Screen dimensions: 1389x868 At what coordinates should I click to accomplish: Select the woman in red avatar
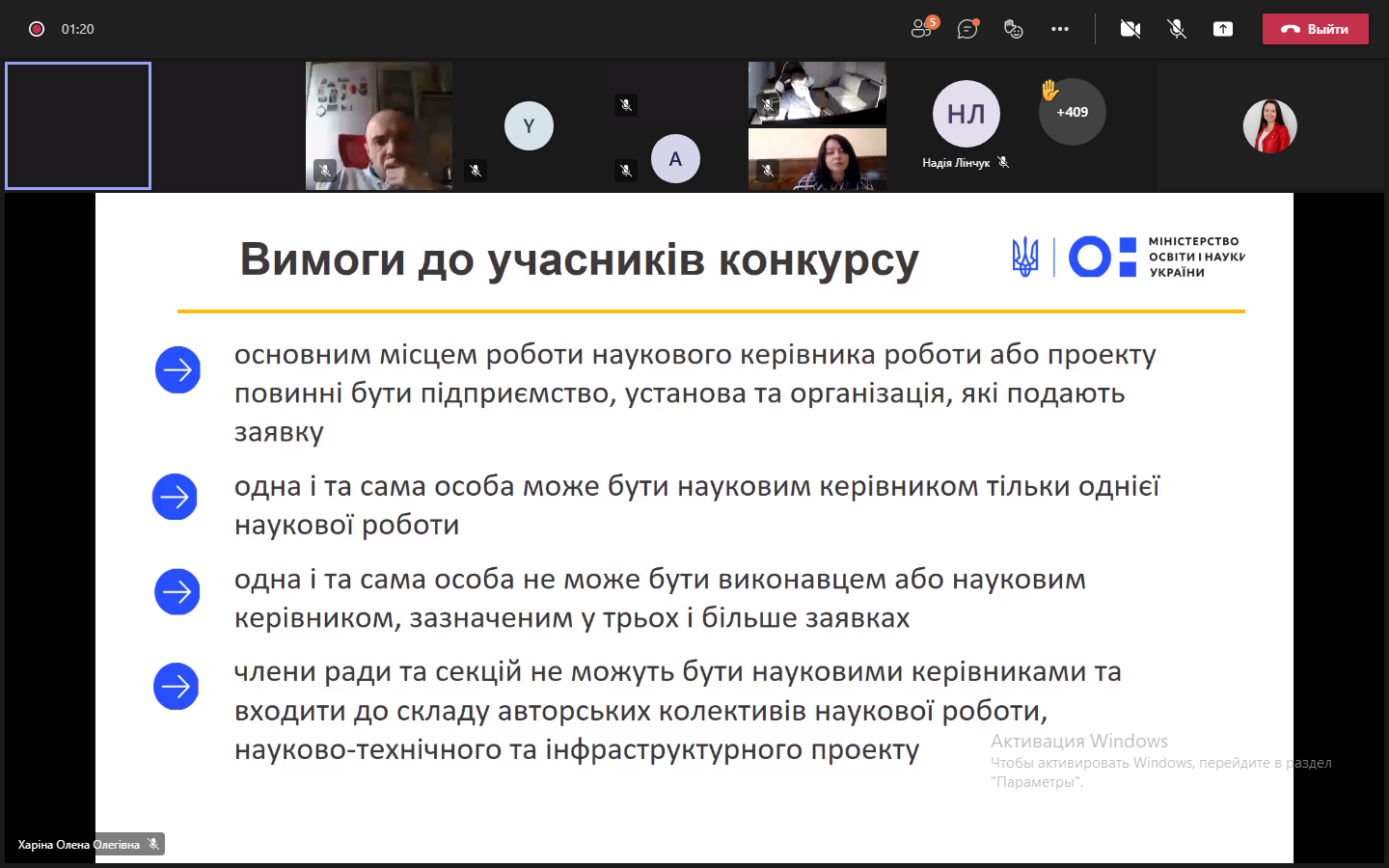click(x=1270, y=126)
